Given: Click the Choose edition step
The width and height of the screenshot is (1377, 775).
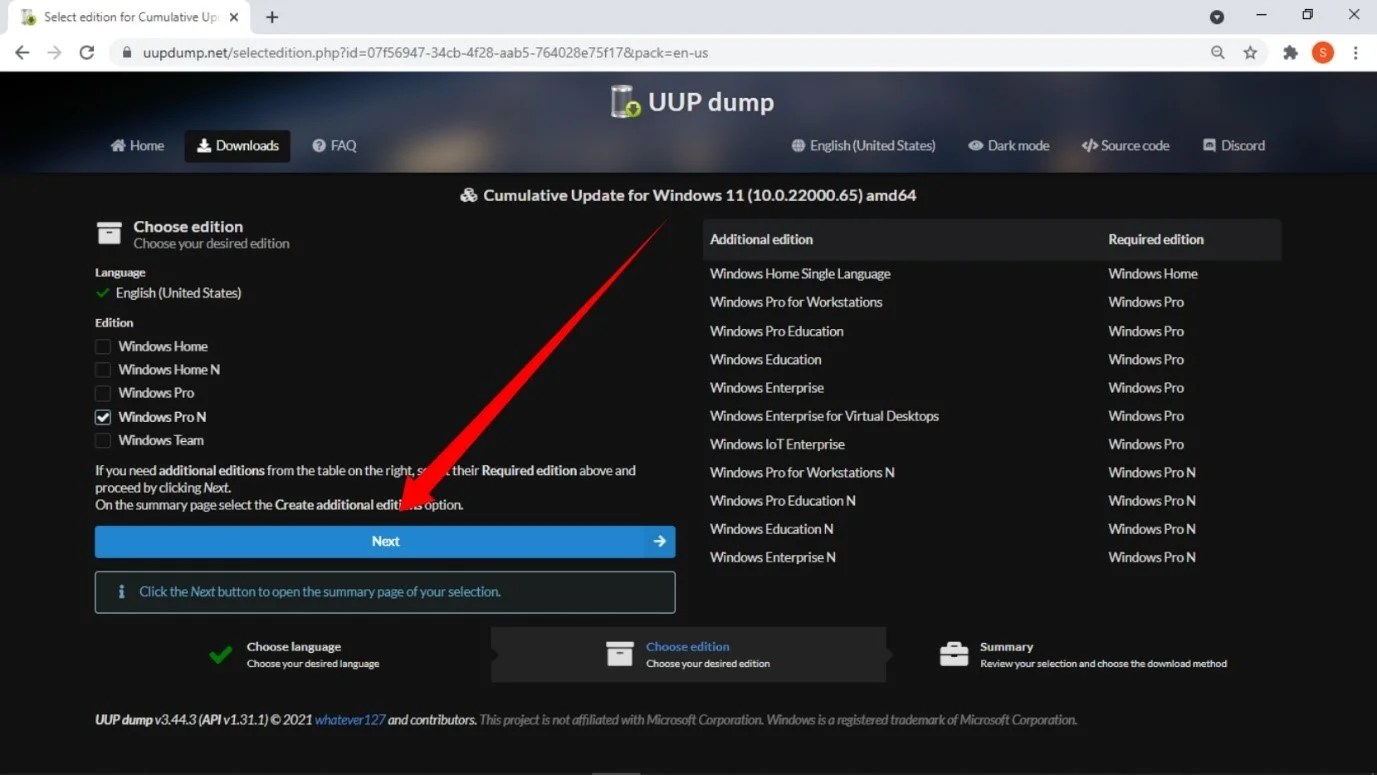Looking at the screenshot, I should click(x=688, y=654).
